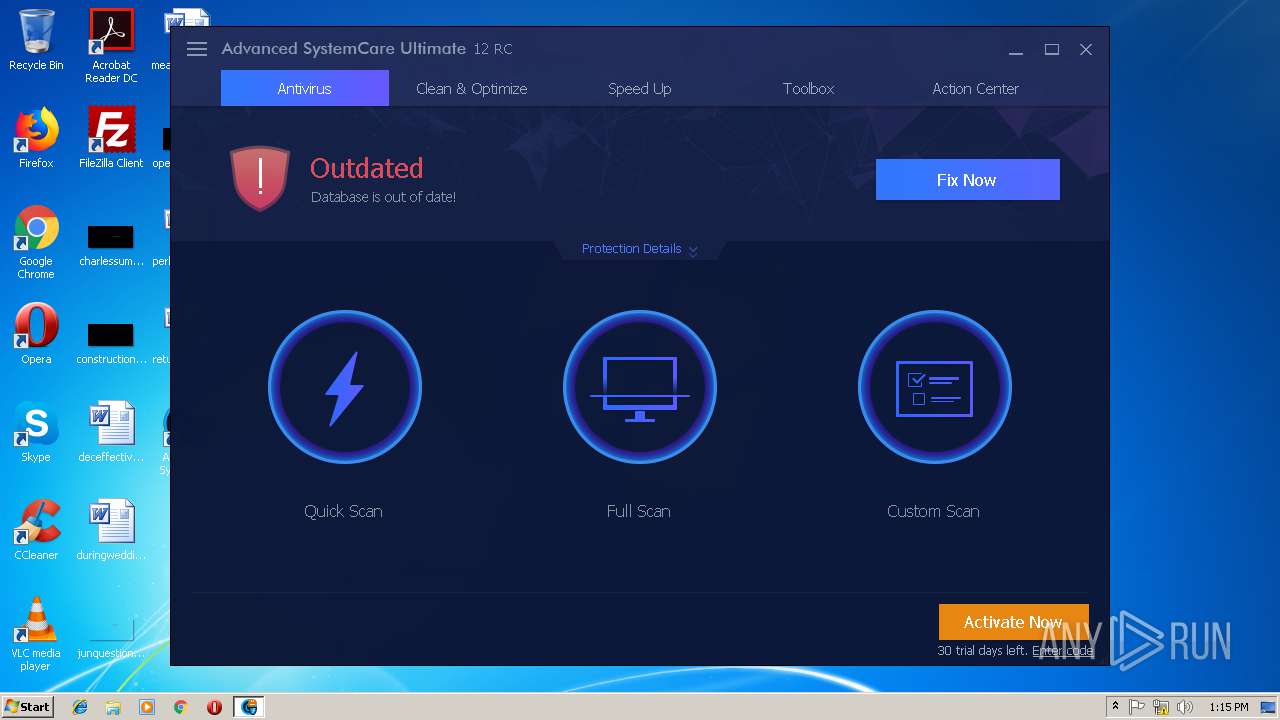Click the 'Database is out of date!' message
Image resolution: width=1280 pixels, height=720 pixels.
pos(383,197)
